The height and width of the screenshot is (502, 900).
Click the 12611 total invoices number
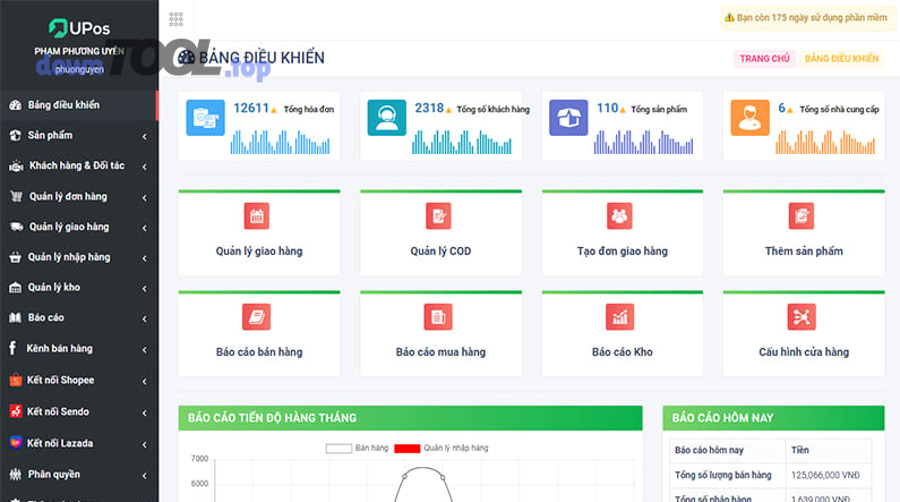coord(251,108)
